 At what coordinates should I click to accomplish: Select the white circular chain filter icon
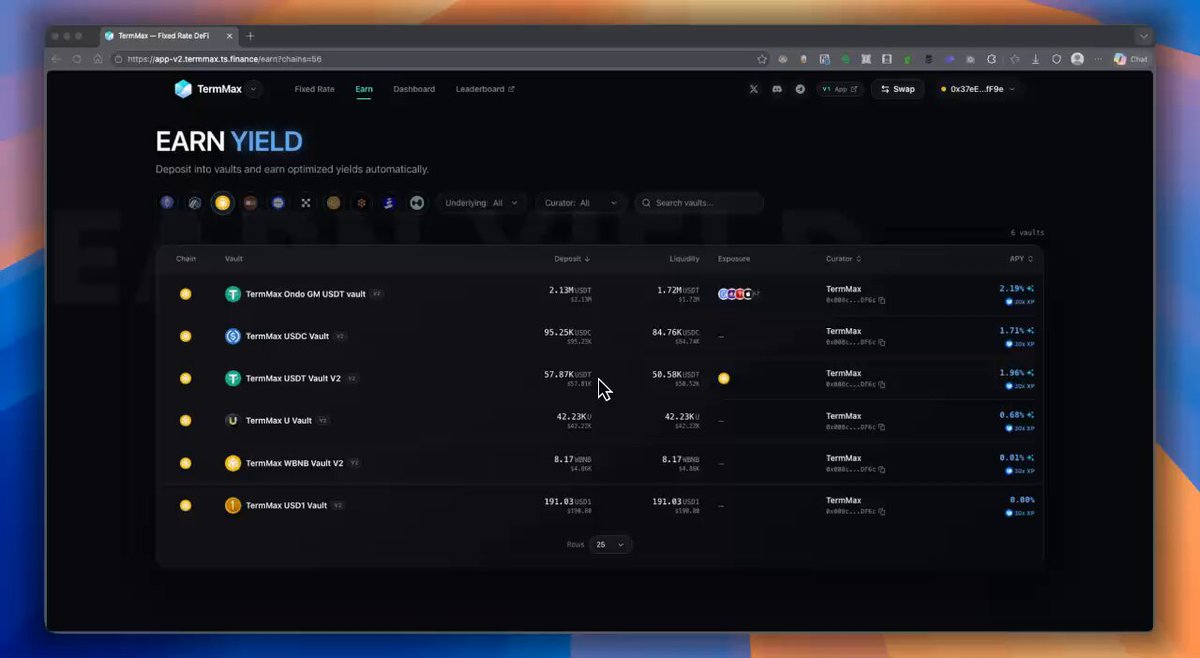pyautogui.click(x=417, y=203)
